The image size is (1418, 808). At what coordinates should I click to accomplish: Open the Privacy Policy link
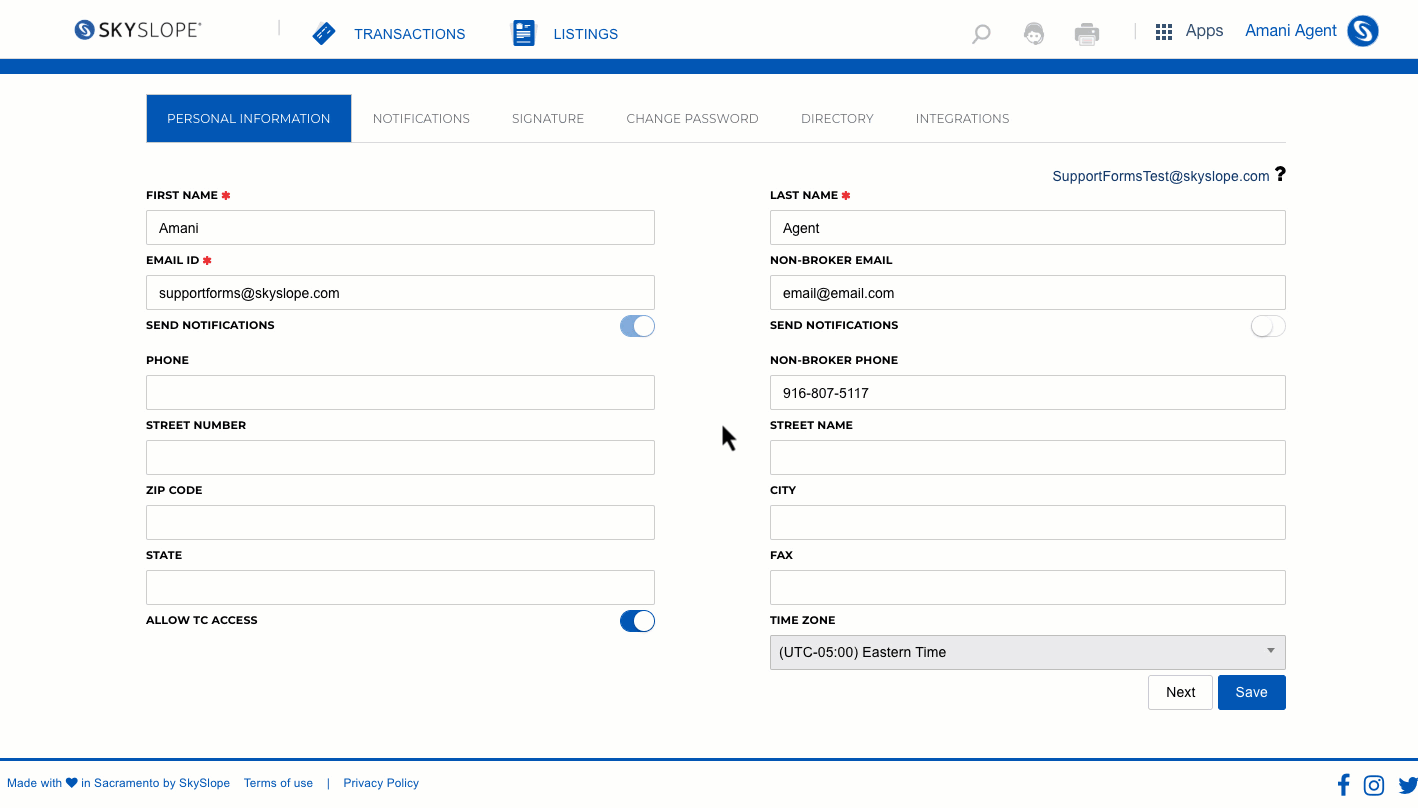point(381,783)
